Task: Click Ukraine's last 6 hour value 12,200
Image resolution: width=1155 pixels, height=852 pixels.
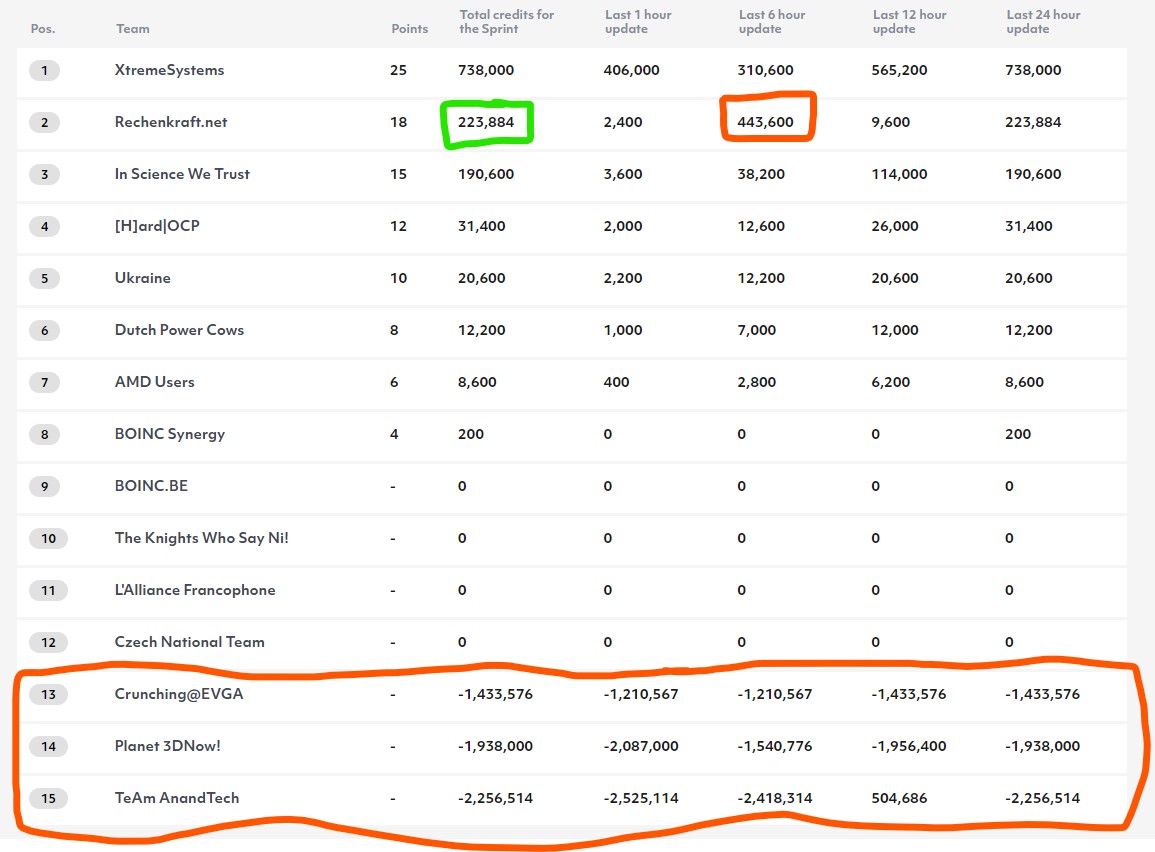Action: point(761,278)
